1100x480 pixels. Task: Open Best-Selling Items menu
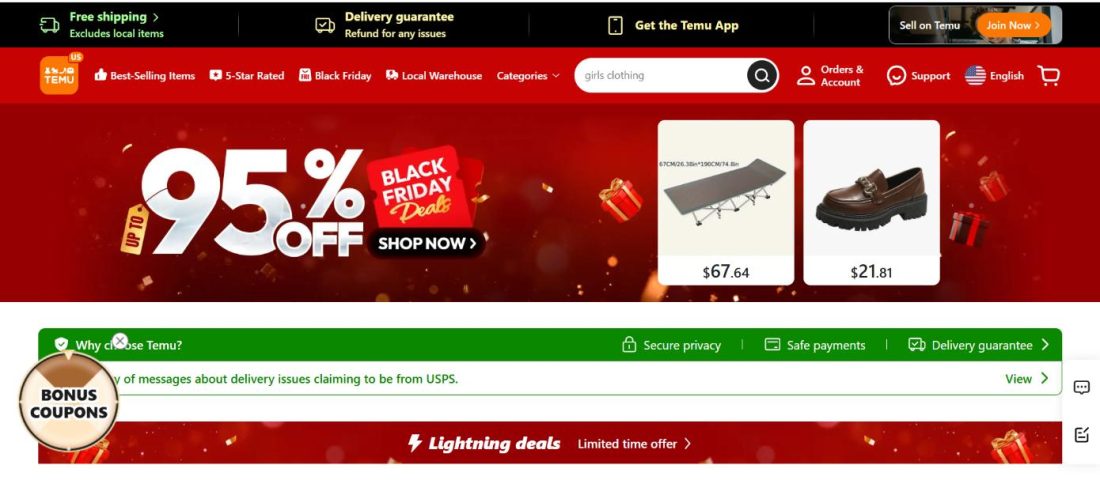click(x=145, y=76)
